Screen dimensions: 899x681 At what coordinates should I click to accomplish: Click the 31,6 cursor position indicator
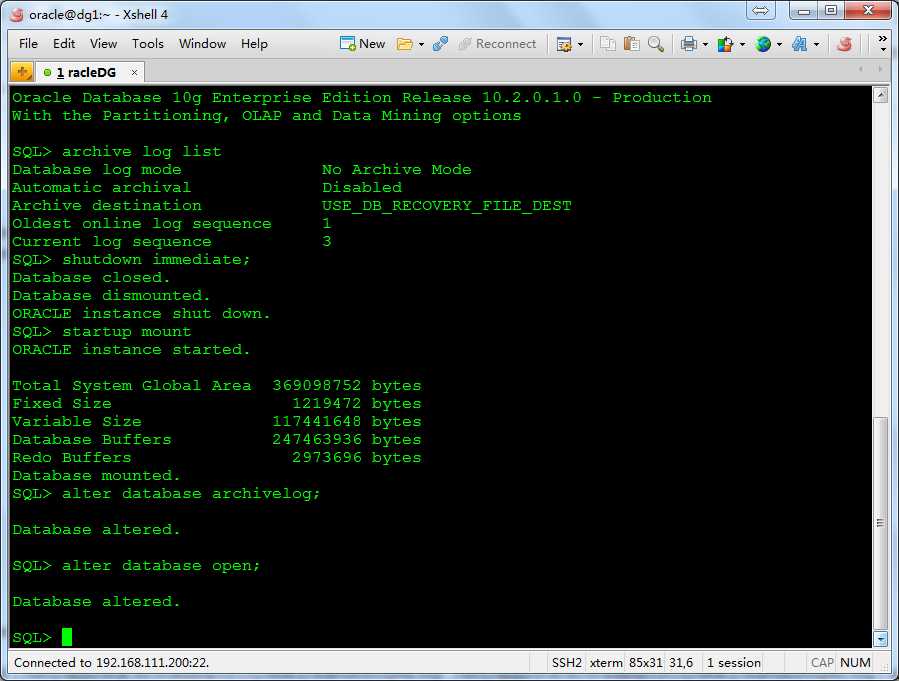(x=681, y=663)
